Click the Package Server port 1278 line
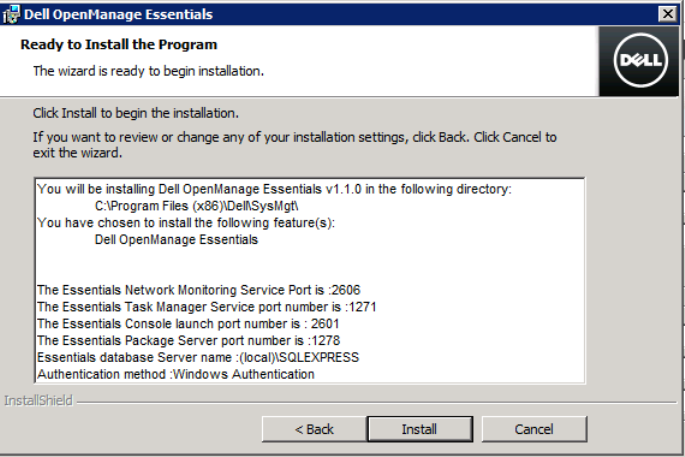The width and height of the screenshot is (685, 457). click(x=189, y=340)
